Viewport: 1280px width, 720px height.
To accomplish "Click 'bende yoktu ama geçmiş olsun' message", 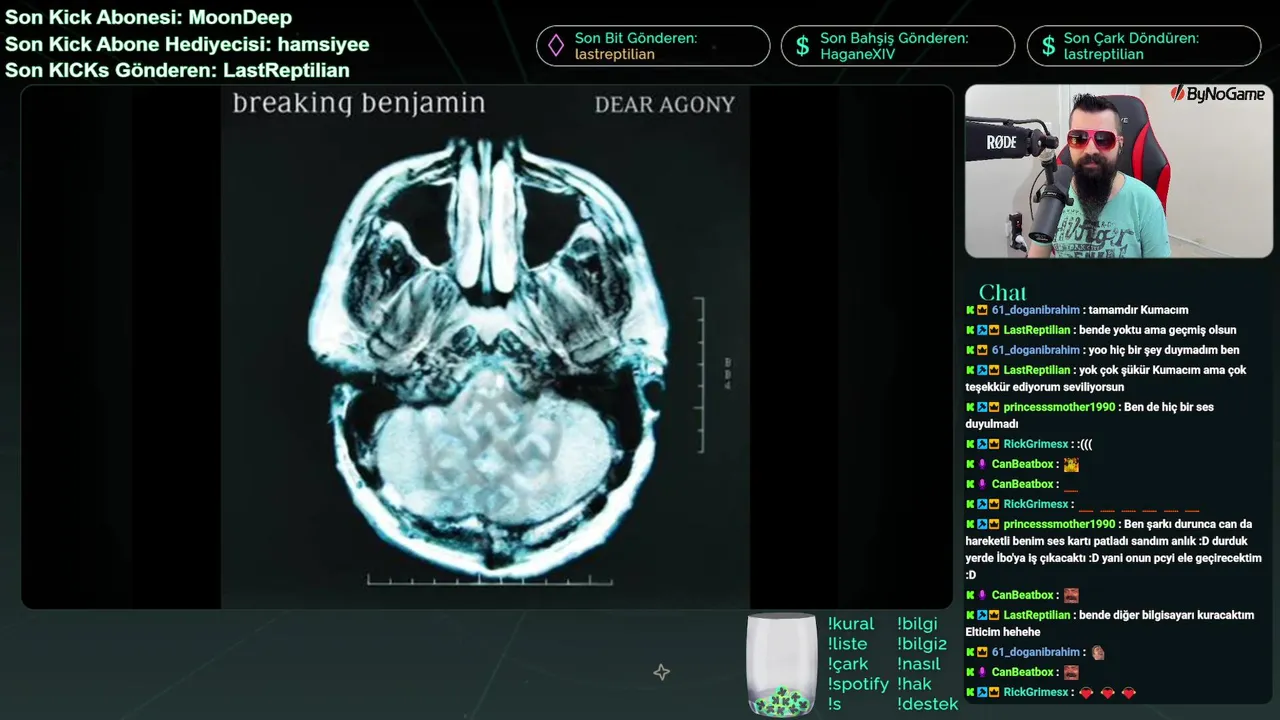I will coord(1101,330).
